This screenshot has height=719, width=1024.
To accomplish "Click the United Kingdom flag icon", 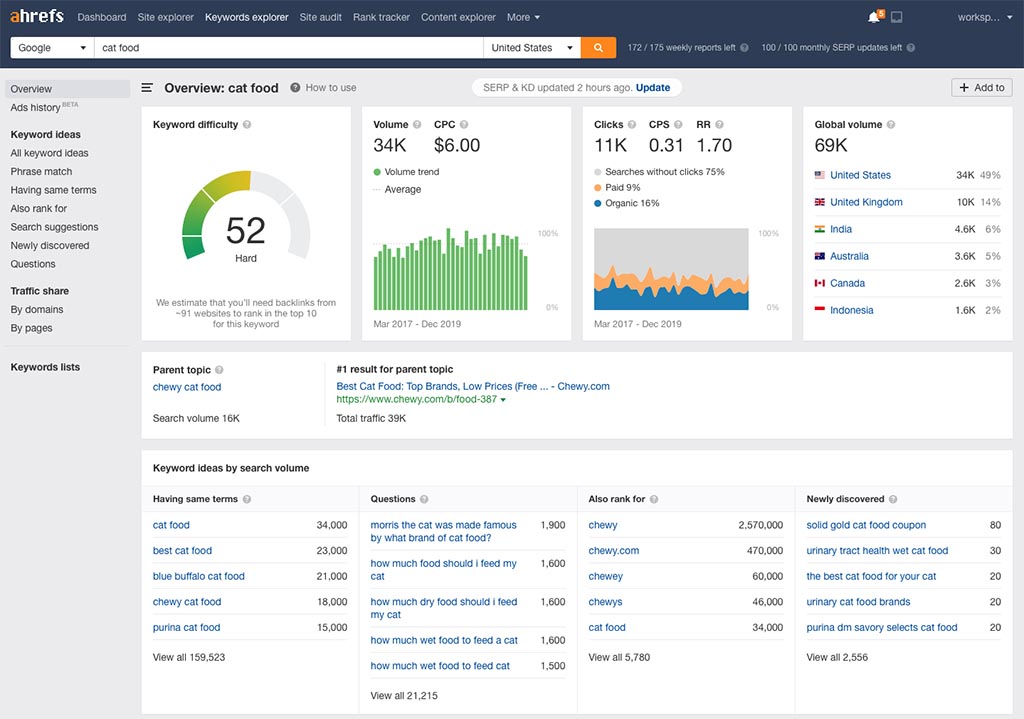I will [x=820, y=202].
